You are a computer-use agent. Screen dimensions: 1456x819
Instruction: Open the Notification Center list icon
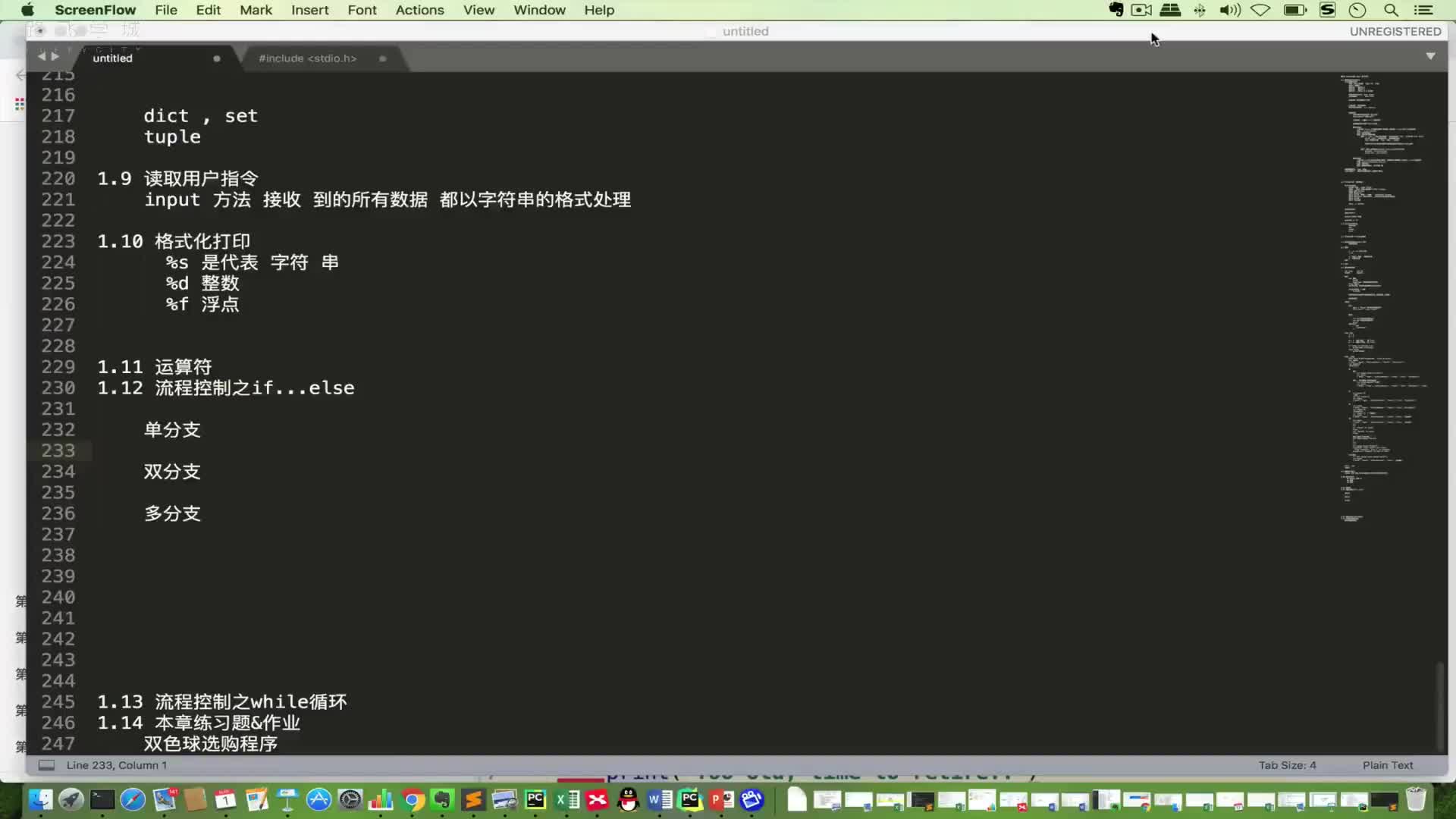[1423, 10]
